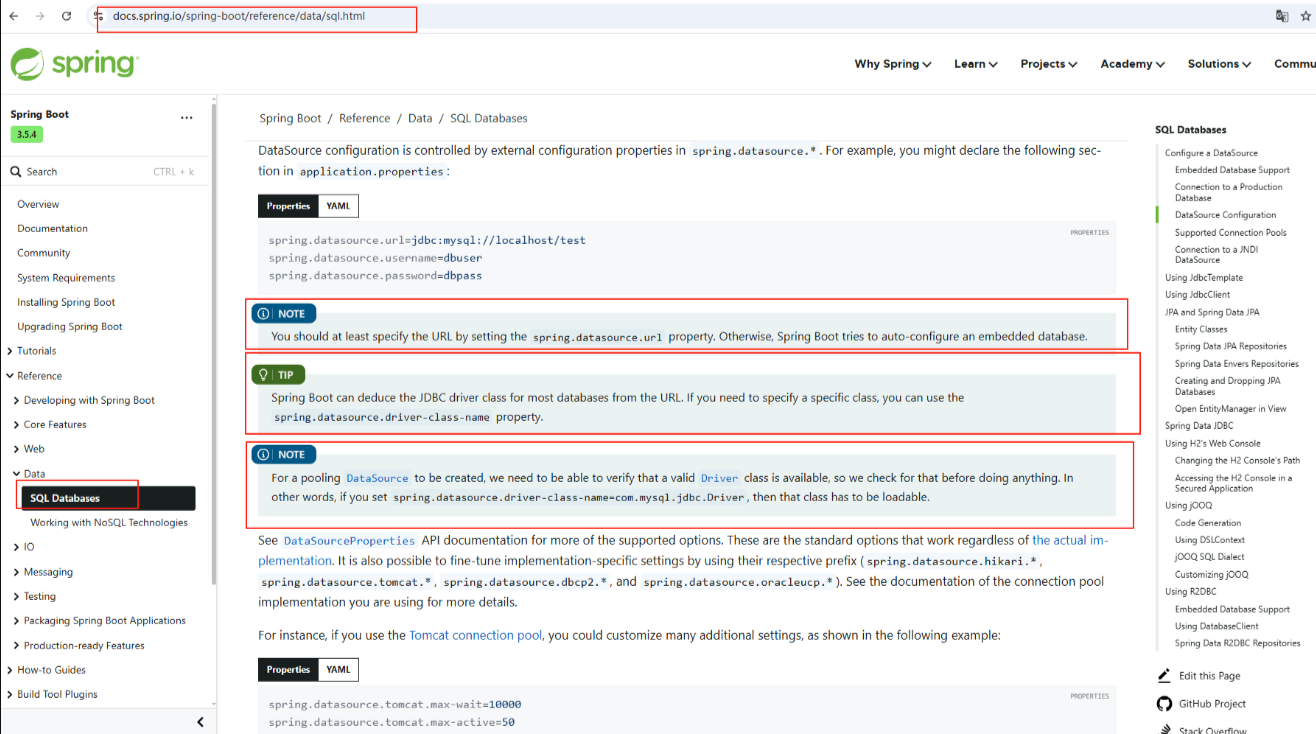The width and height of the screenshot is (1316, 734).
Task: Expand the Tutorials tree section
Action: click(10, 351)
